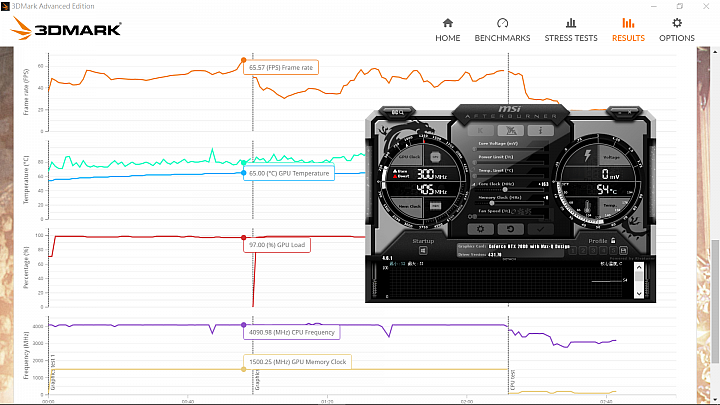Open the Afterburner information (i) button
Image resolution: width=720 pixels, height=405 pixels.
(x=540, y=130)
